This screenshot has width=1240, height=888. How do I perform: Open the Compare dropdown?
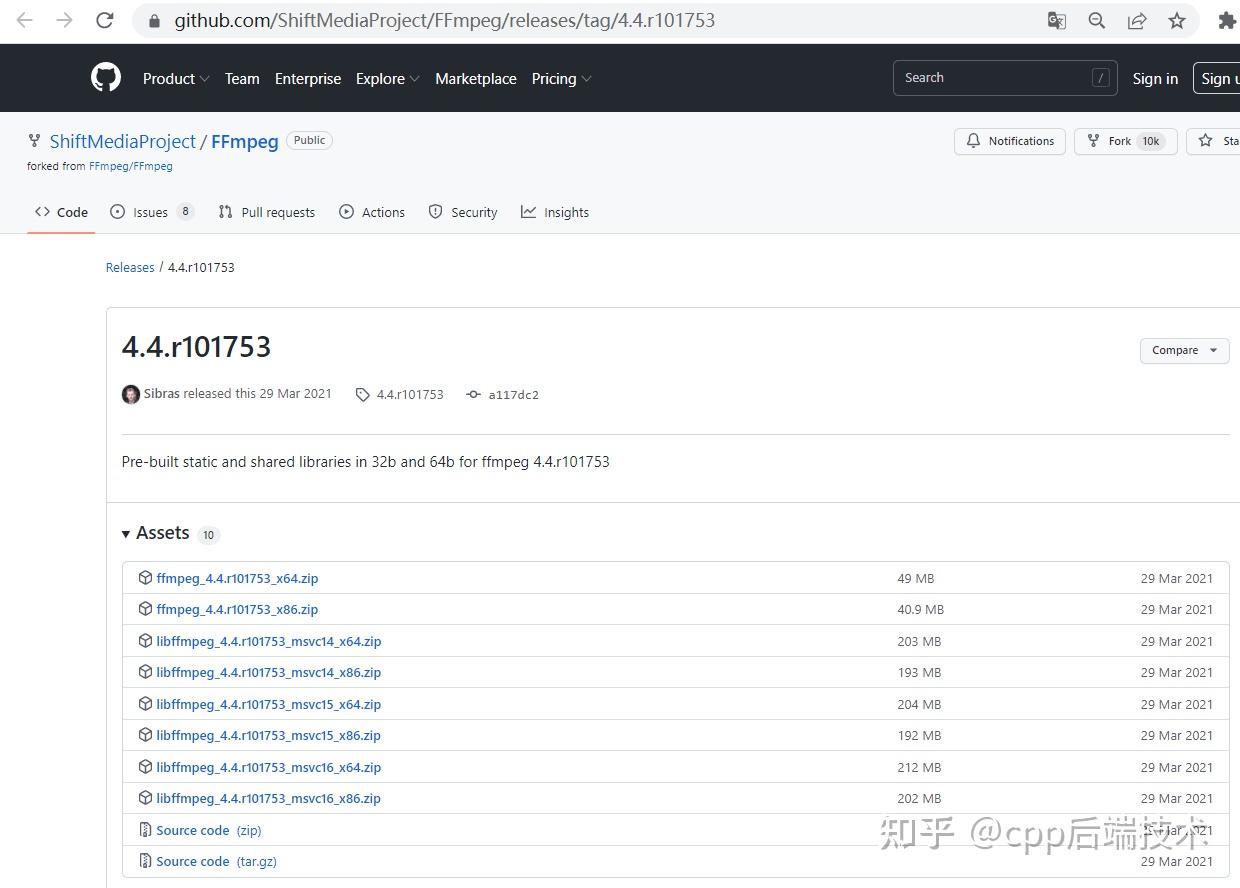[x=1184, y=350]
